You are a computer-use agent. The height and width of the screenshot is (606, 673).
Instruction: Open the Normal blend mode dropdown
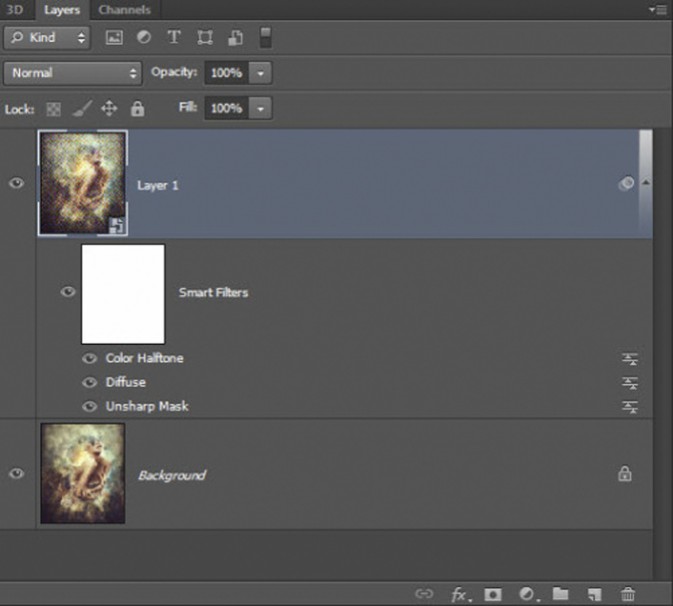tap(74, 73)
